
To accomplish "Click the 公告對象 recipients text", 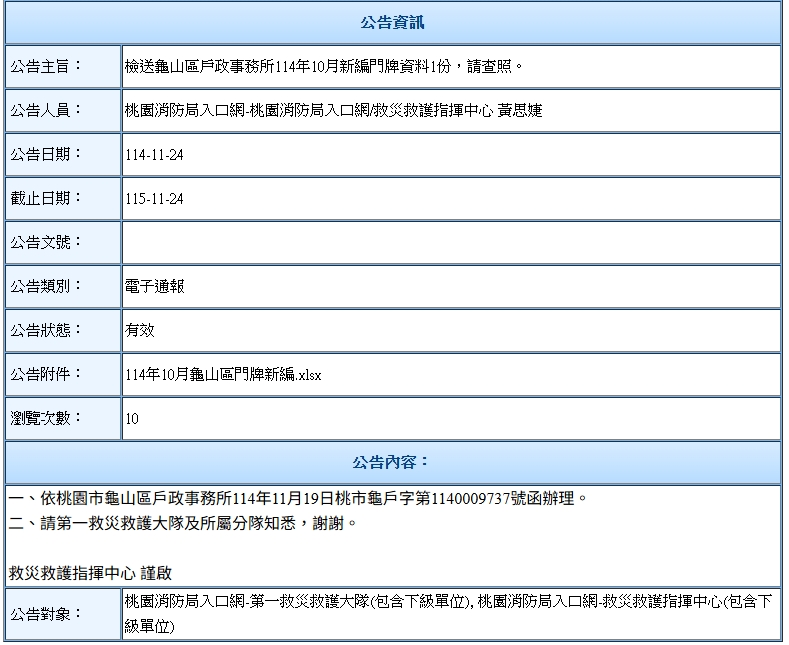I will click(450, 614).
